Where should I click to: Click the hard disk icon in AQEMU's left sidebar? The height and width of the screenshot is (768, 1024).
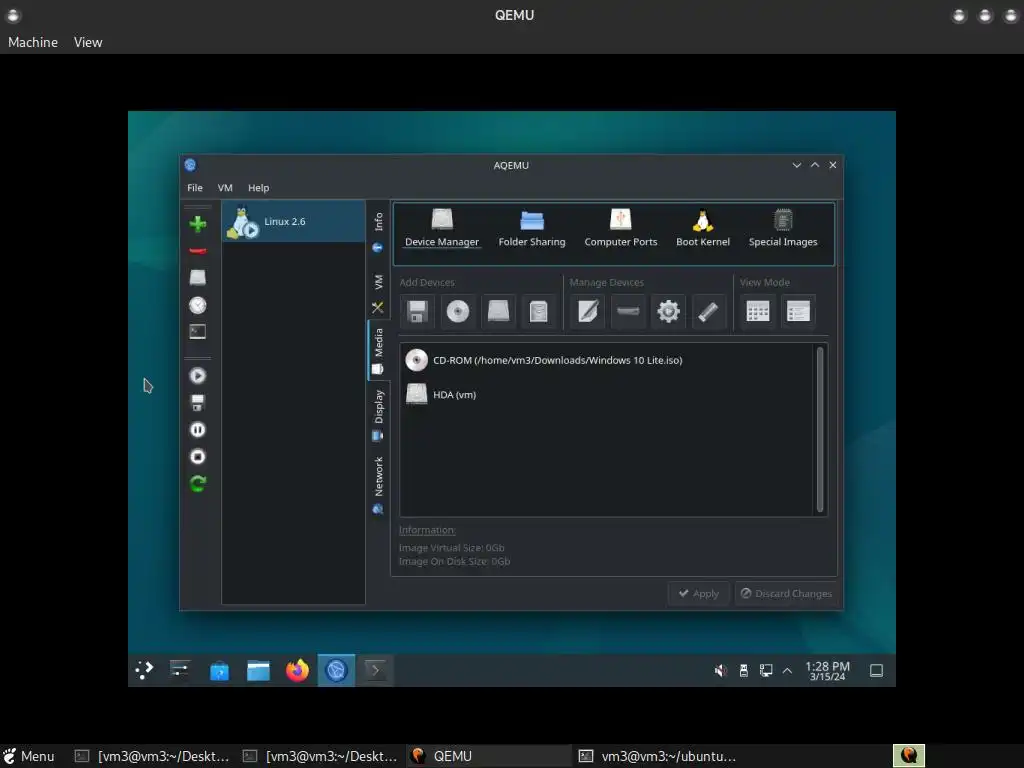197,278
